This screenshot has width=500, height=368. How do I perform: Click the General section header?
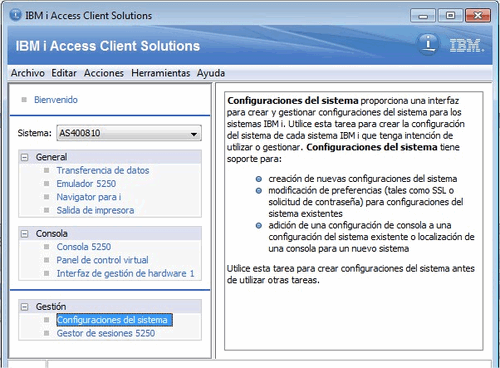(x=110, y=157)
